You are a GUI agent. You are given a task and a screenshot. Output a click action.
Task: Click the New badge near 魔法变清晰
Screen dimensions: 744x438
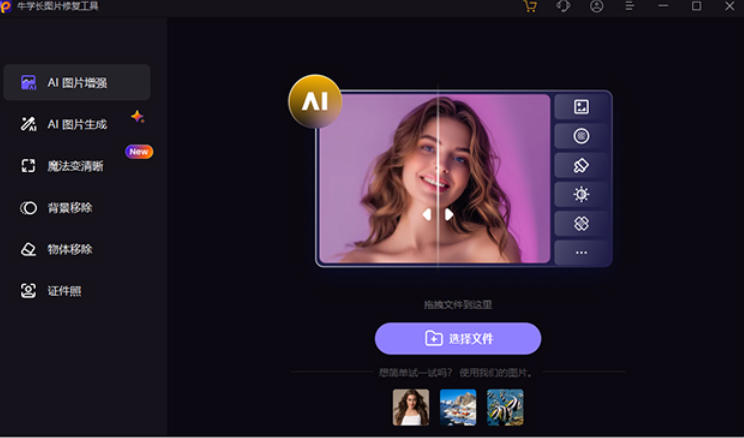tap(139, 151)
